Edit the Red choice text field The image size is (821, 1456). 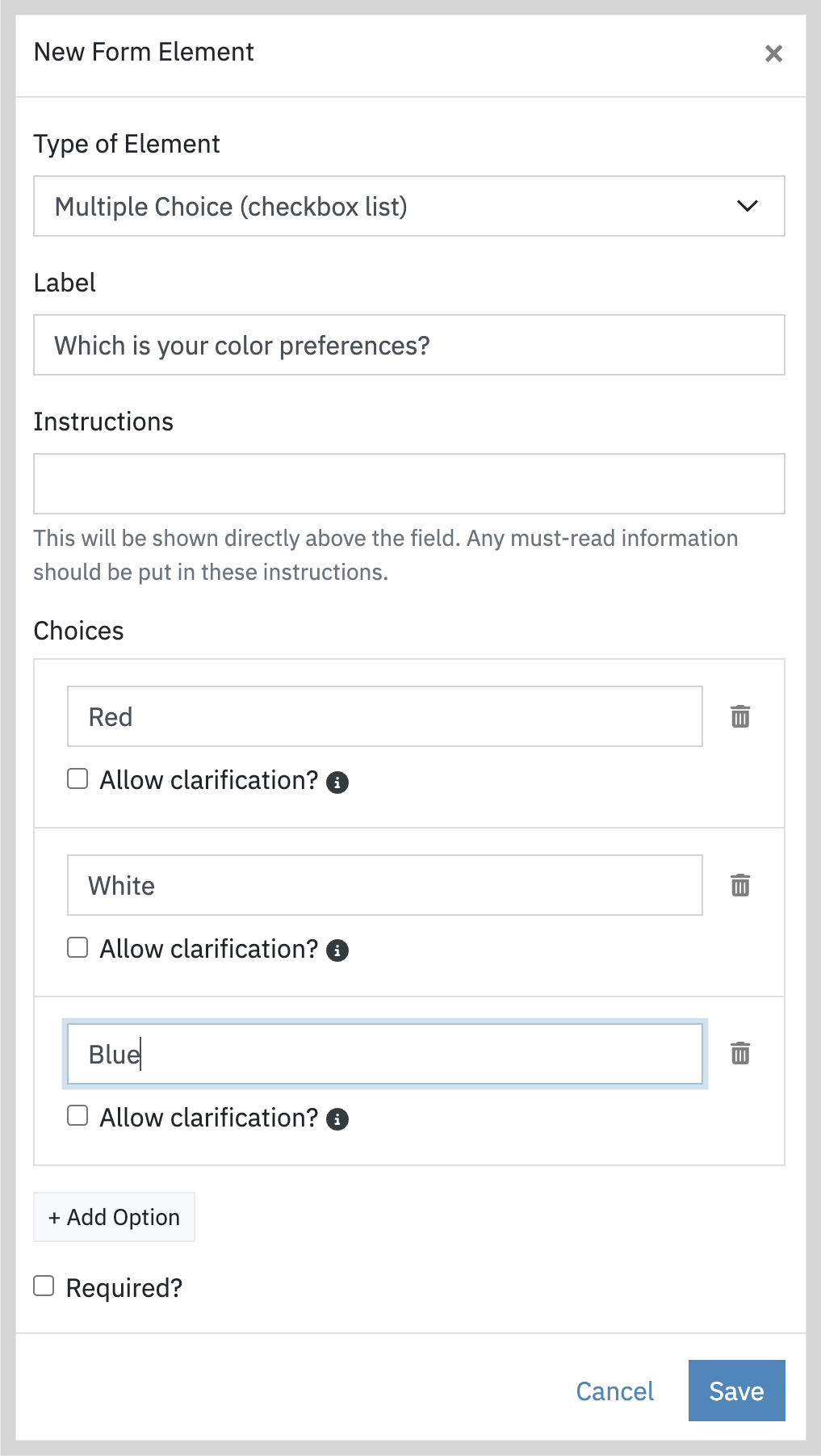click(385, 716)
